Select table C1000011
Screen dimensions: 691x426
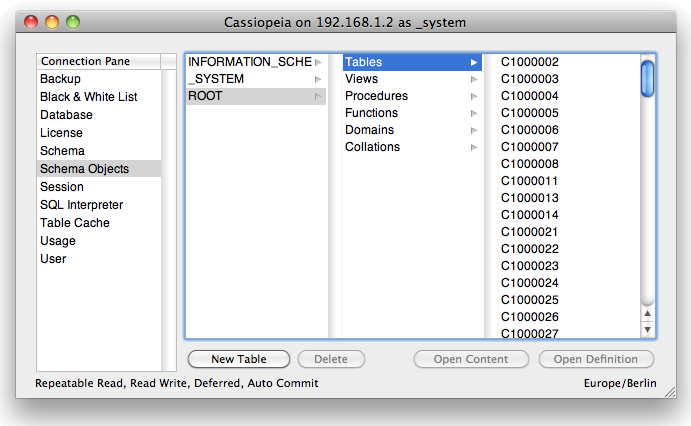tap(529, 181)
